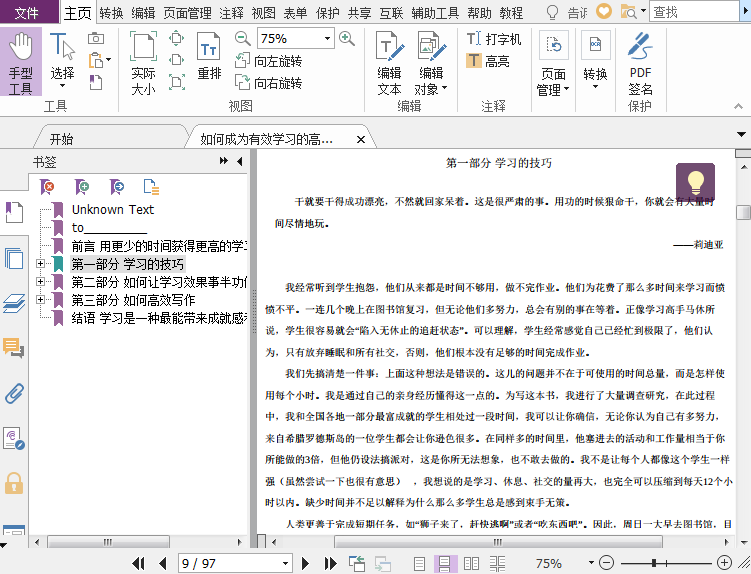Enable single page view mode
Screen dimensions: 751x574
(x=419, y=563)
